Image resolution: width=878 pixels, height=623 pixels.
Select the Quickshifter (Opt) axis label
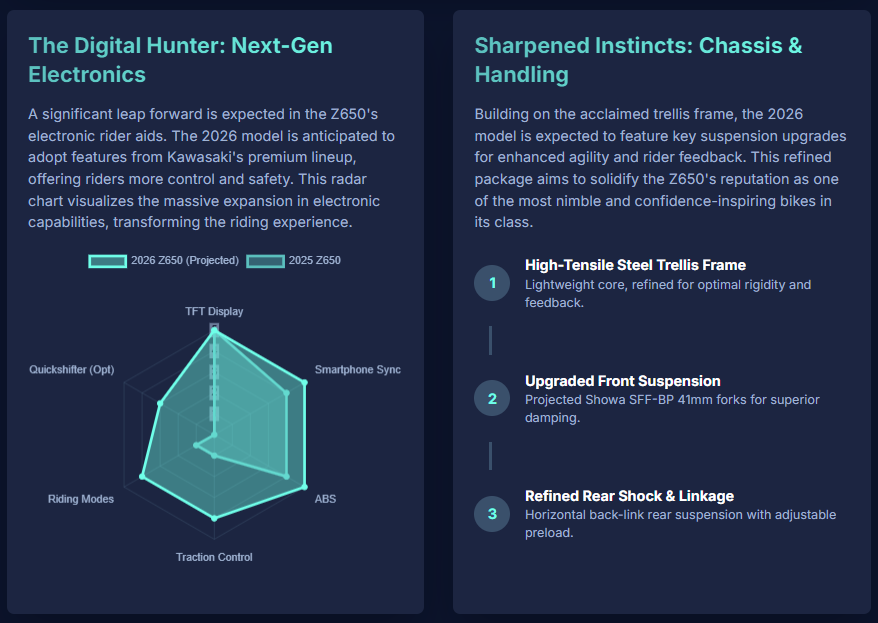72,370
